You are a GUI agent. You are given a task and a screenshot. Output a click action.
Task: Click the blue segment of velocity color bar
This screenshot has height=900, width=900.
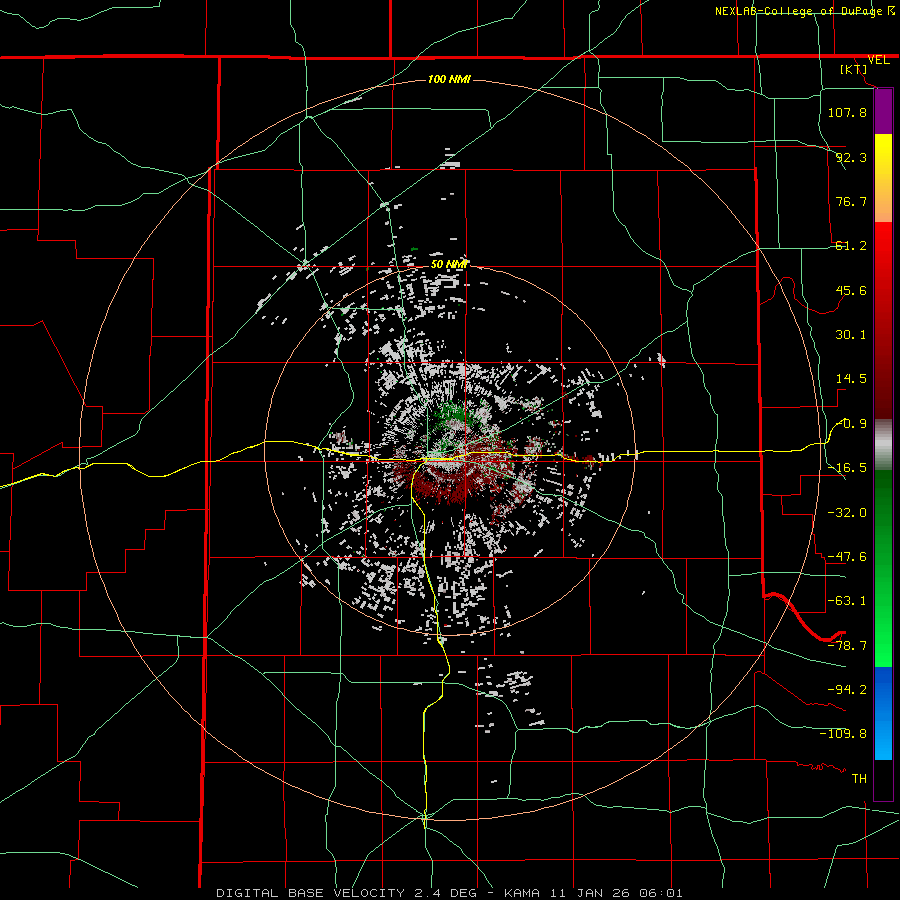883,713
